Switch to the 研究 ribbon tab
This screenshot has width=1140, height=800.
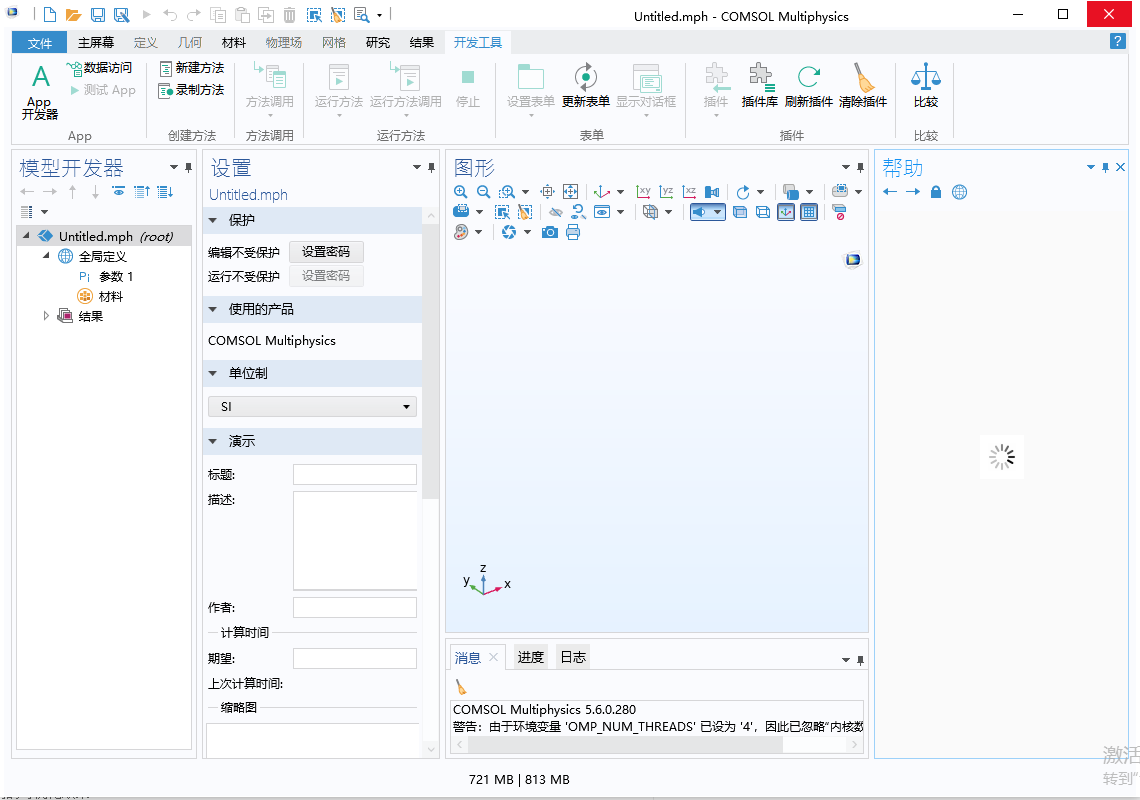377,43
